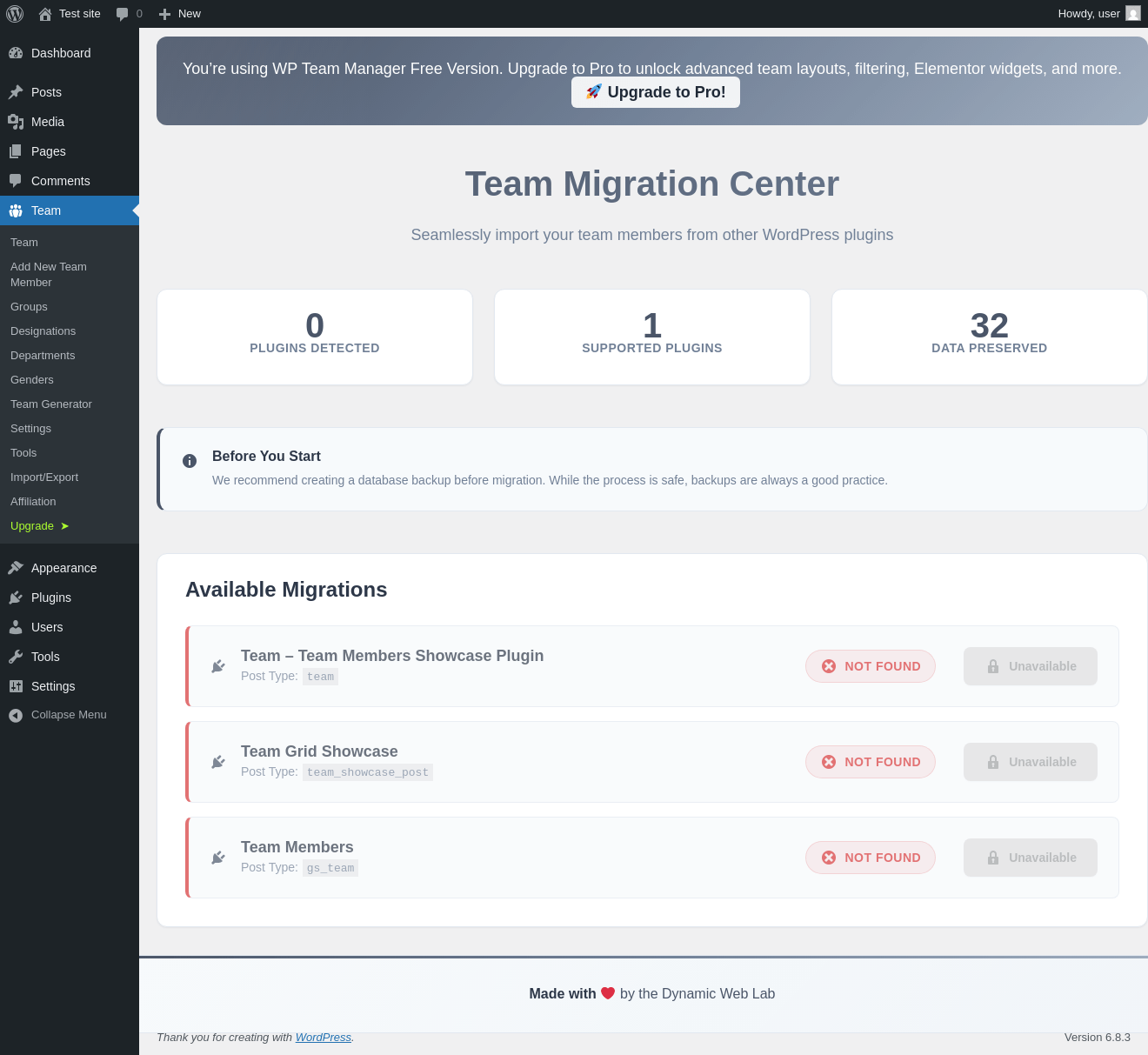This screenshot has width=1148, height=1055.
Task: Click the Users person icon
Action: click(16, 627)
